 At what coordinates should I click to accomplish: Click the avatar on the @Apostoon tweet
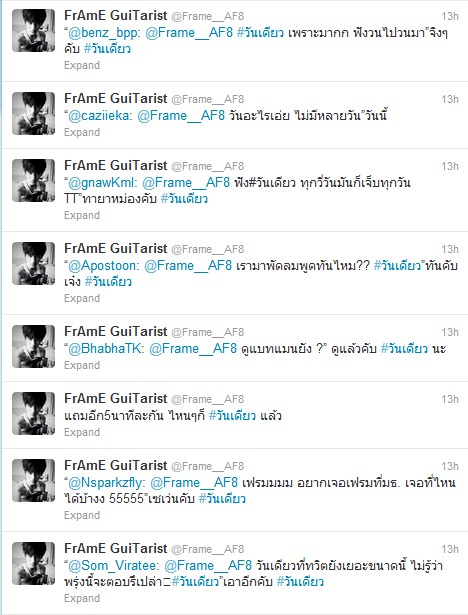click(33, 264)
